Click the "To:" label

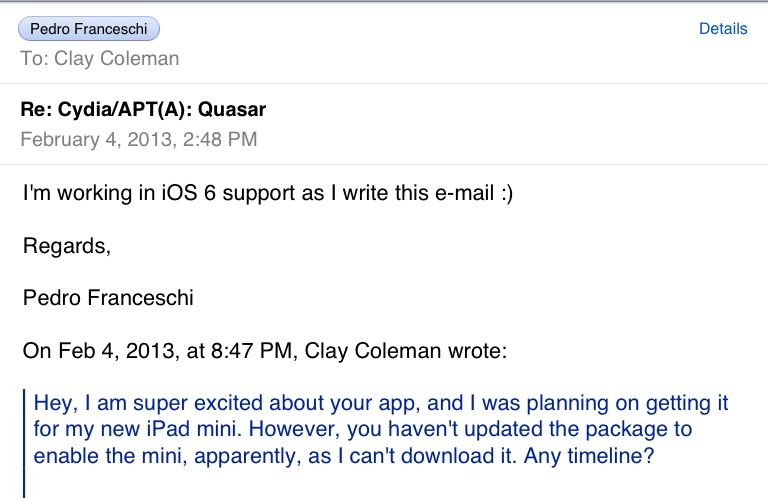pyautogui.click(x=34, y=59)
